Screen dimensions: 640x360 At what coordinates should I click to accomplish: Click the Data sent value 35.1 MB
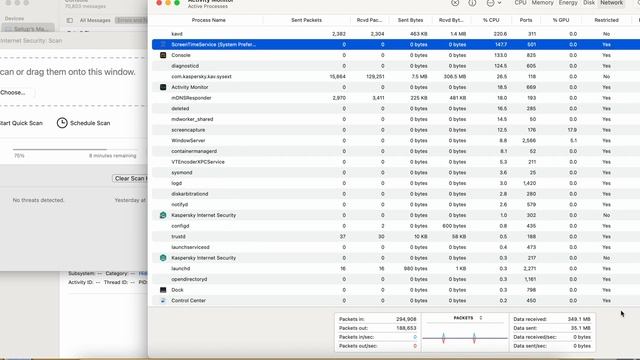[x=580, y=328]
